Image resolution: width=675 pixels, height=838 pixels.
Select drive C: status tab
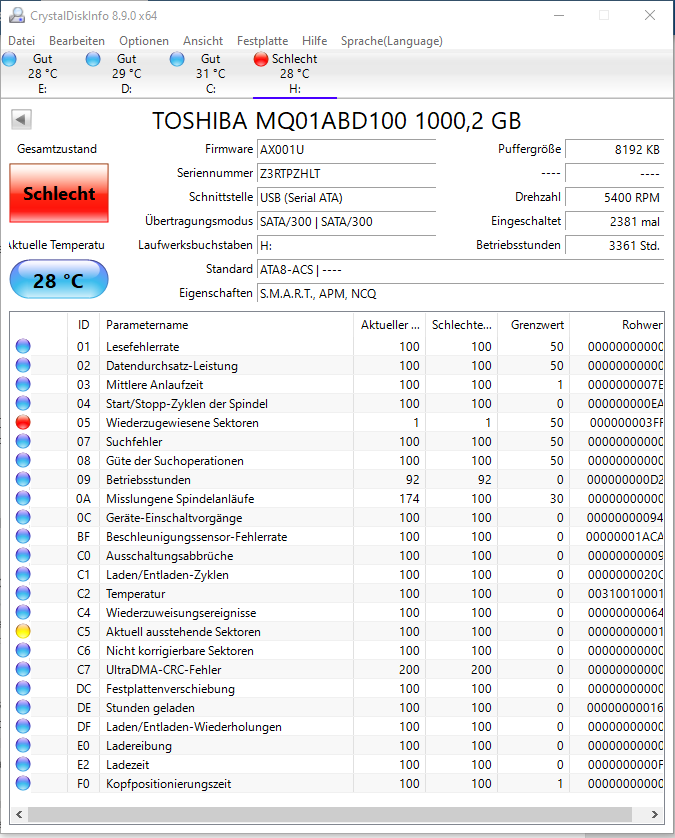(x=210, y=74)
